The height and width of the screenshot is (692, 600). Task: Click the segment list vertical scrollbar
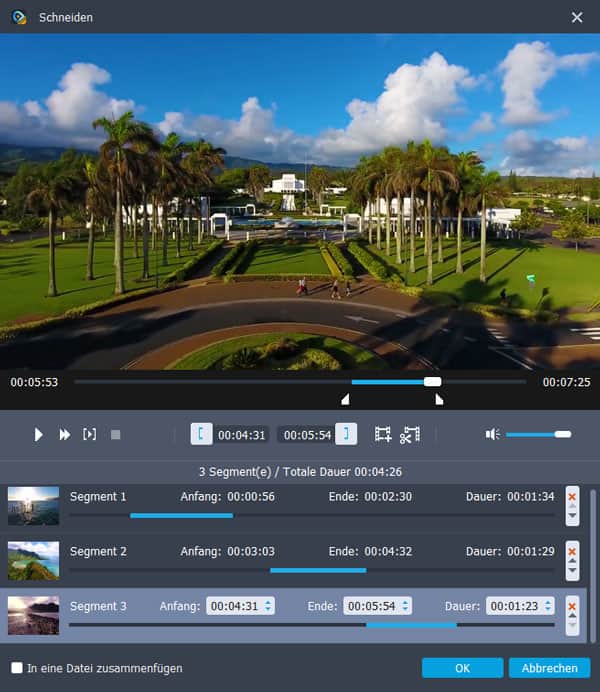592,566
